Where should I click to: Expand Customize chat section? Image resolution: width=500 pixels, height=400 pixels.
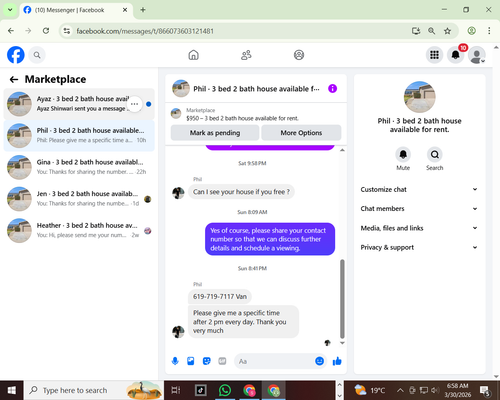(419, 189)
